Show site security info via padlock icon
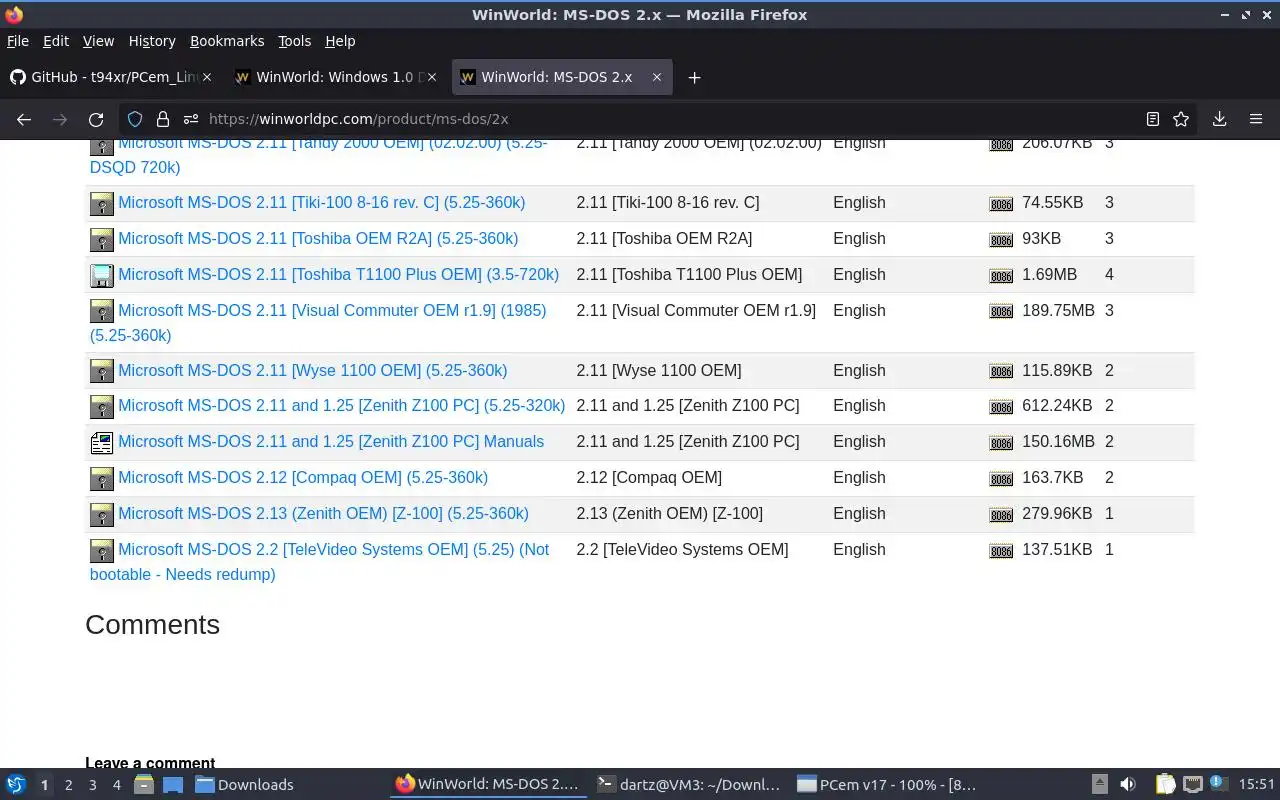 point(163,119)
